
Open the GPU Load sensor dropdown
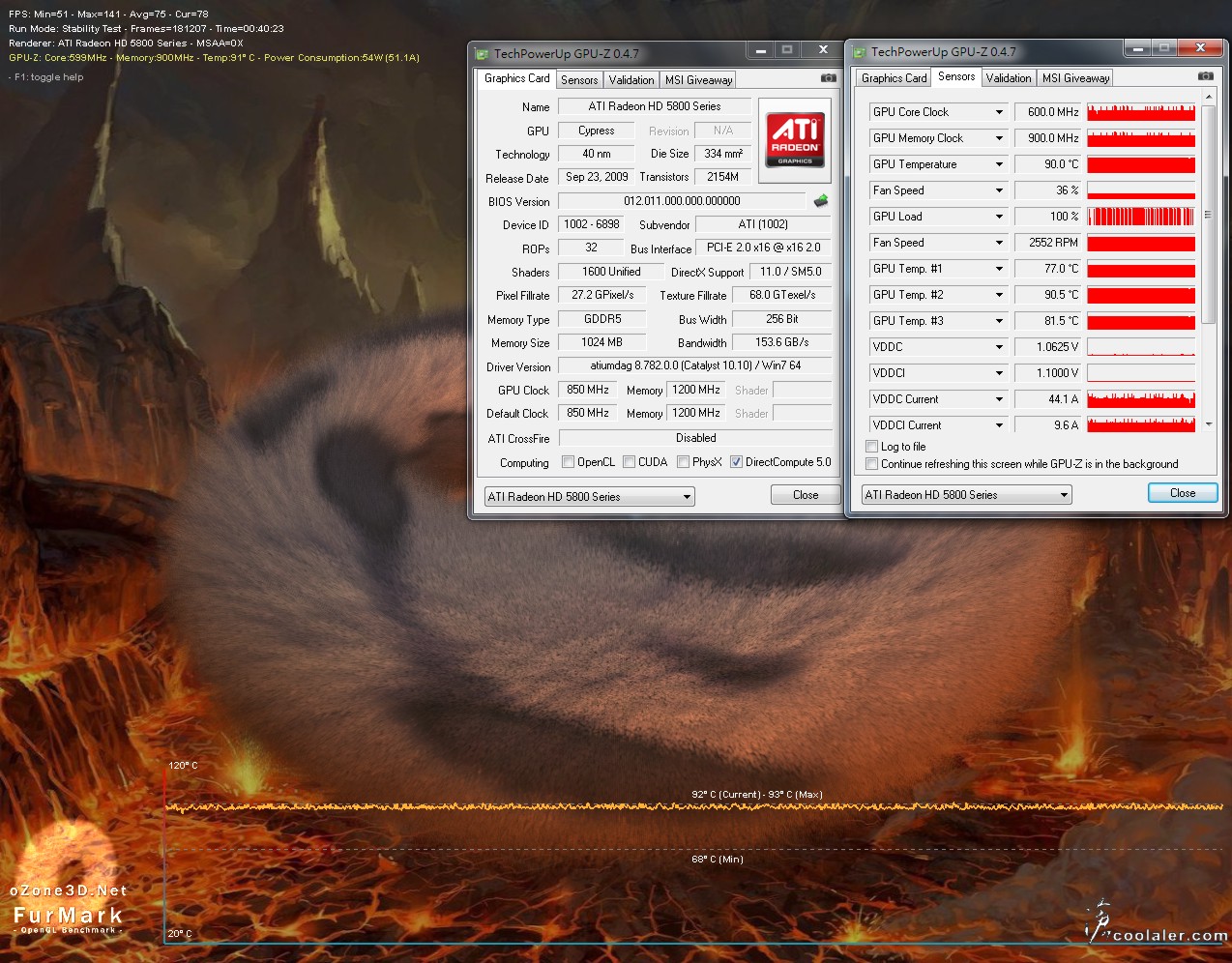999,217
